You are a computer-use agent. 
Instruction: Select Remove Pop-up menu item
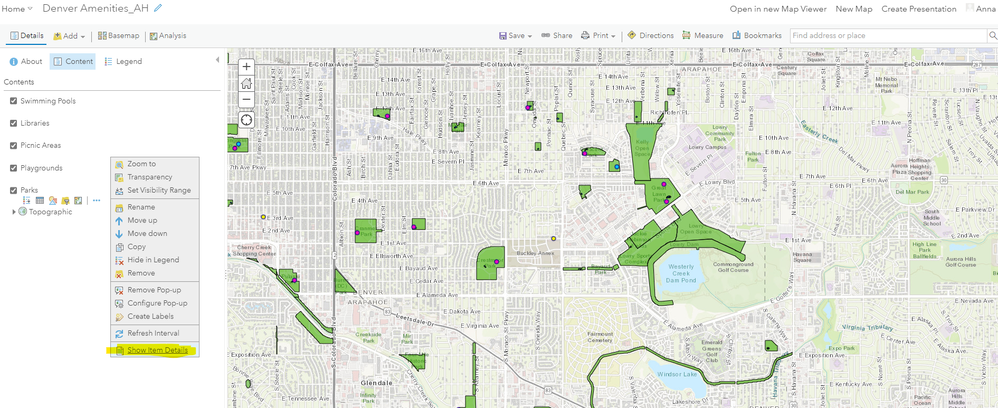click(x=153, y=290)
